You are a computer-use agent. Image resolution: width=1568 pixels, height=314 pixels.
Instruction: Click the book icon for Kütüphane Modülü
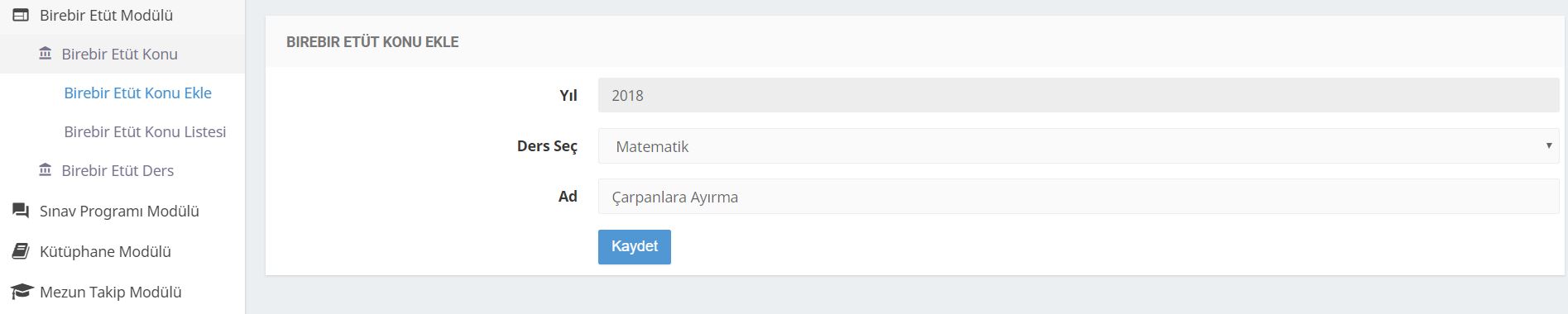point(21,251)
